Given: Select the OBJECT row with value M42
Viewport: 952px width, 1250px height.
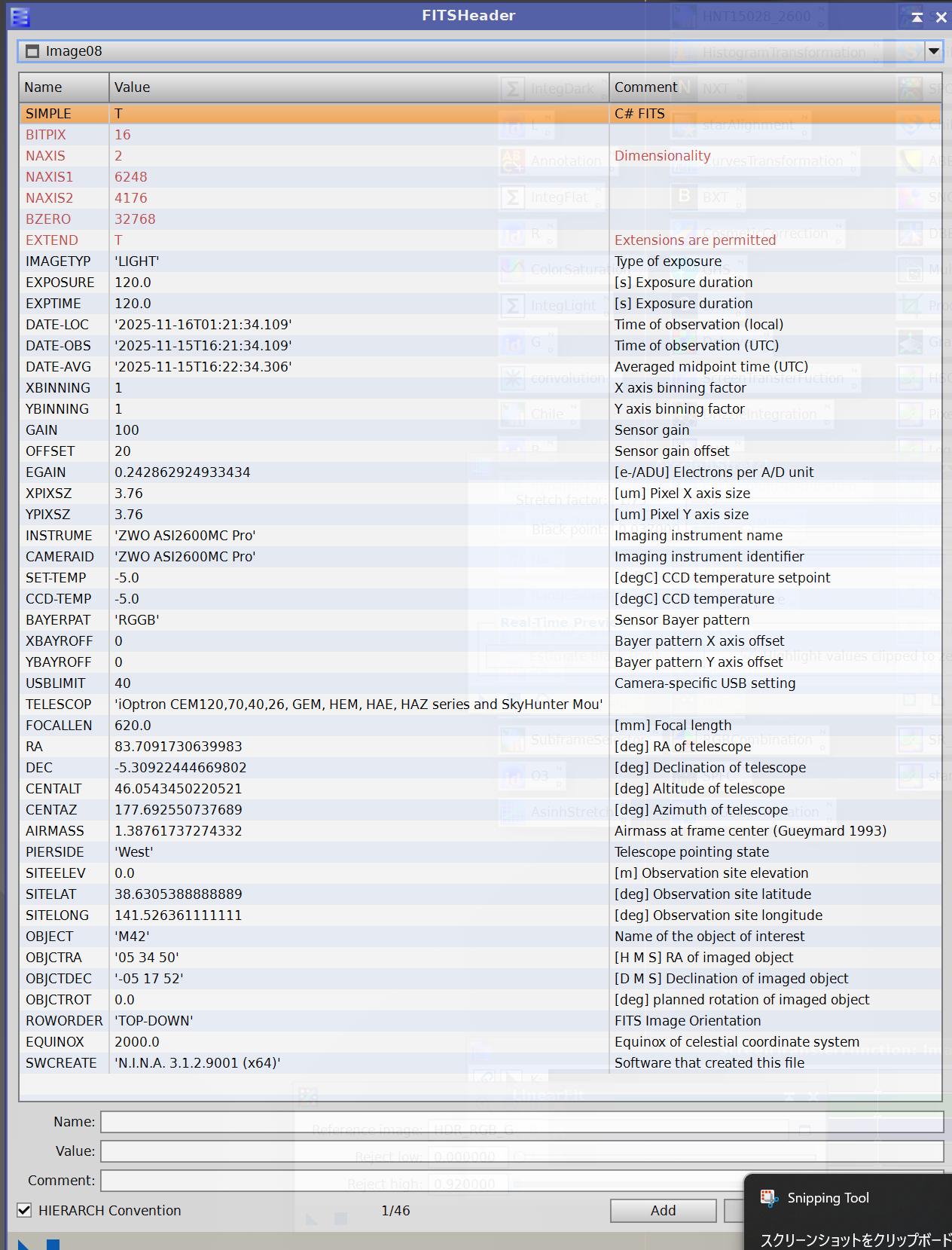Looking at the screenshot, I should [301, 937].
